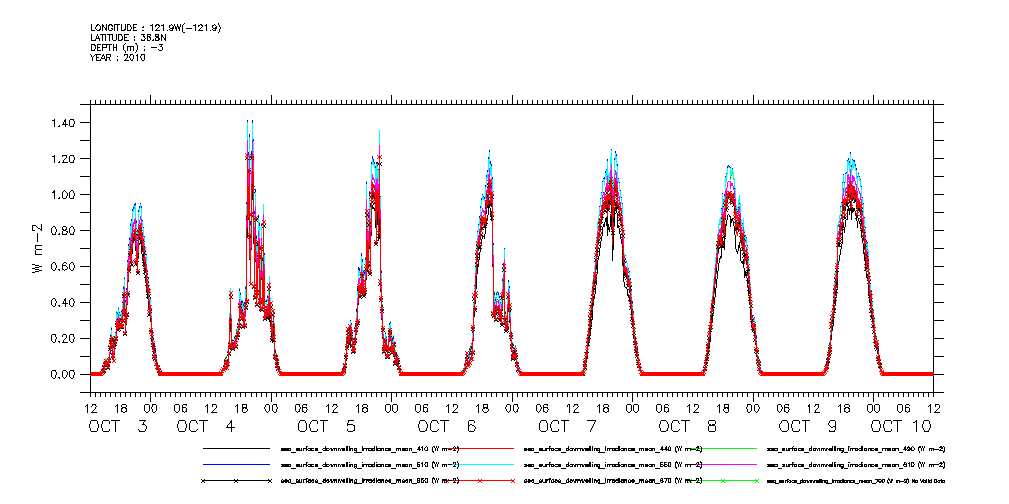The width and height of the screenshot is (1009, 504).
Task: Click the OCT 4 date label
Action: [208, 426]
